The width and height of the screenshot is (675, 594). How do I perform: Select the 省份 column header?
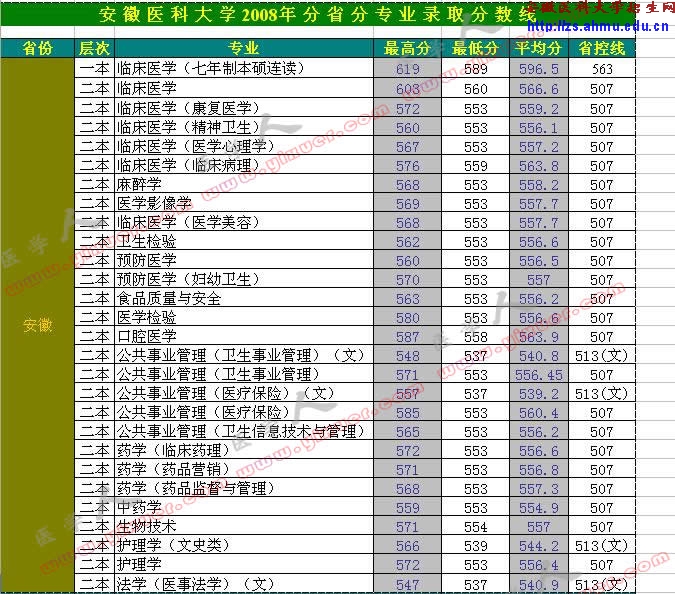click(x=37, y=48)
